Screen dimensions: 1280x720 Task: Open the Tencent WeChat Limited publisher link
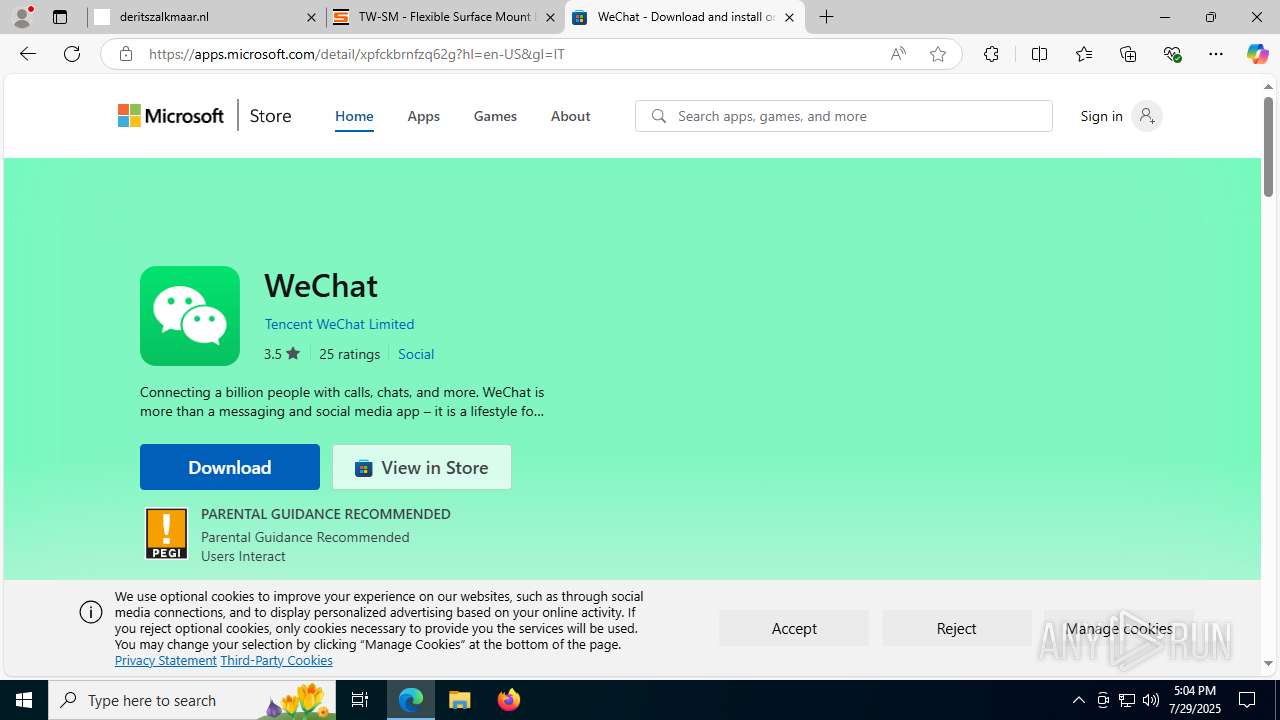[339, 324]
